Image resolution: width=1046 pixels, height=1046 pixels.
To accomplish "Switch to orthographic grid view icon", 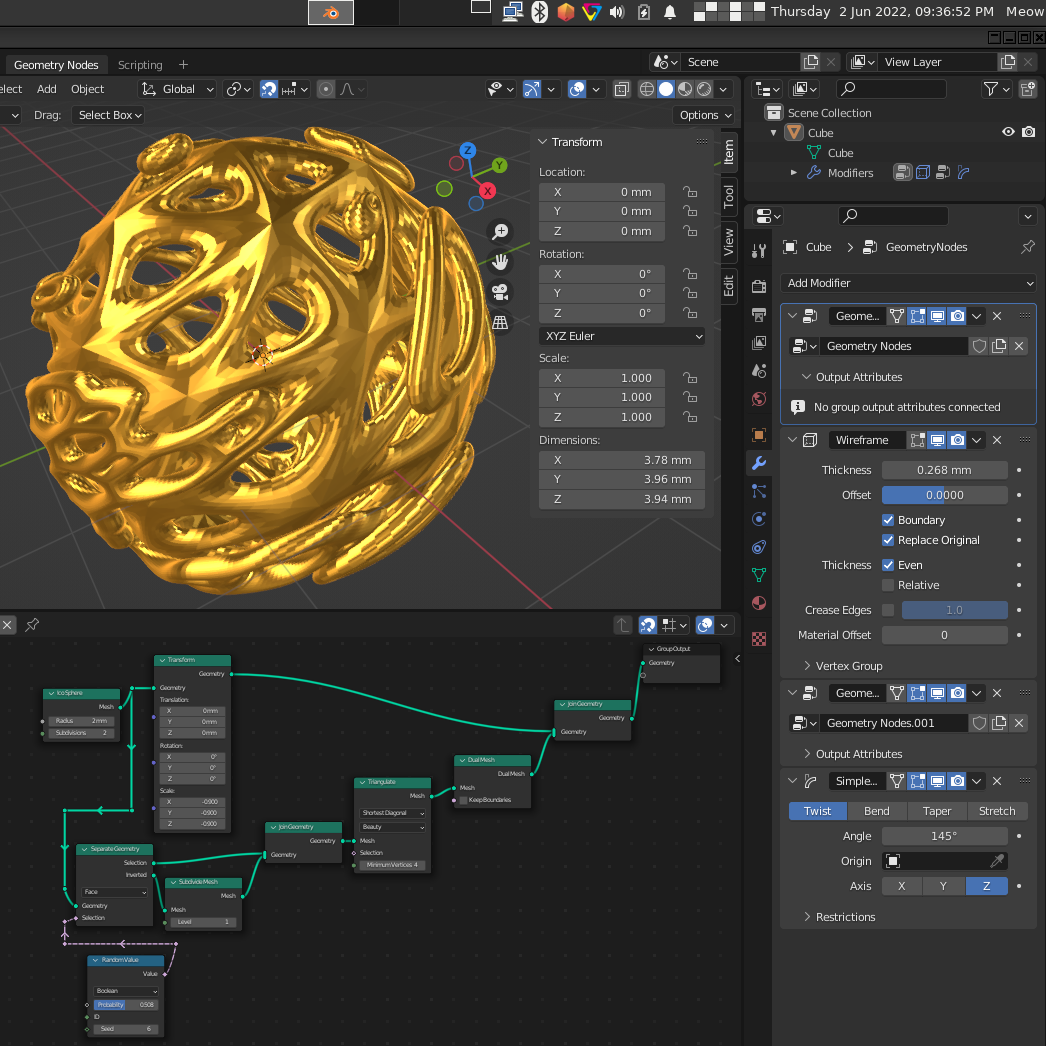I will (500, 322).
